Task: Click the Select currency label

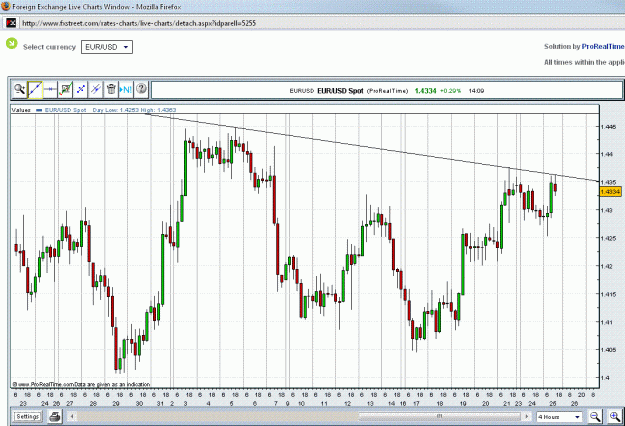Action: point(49,47)
